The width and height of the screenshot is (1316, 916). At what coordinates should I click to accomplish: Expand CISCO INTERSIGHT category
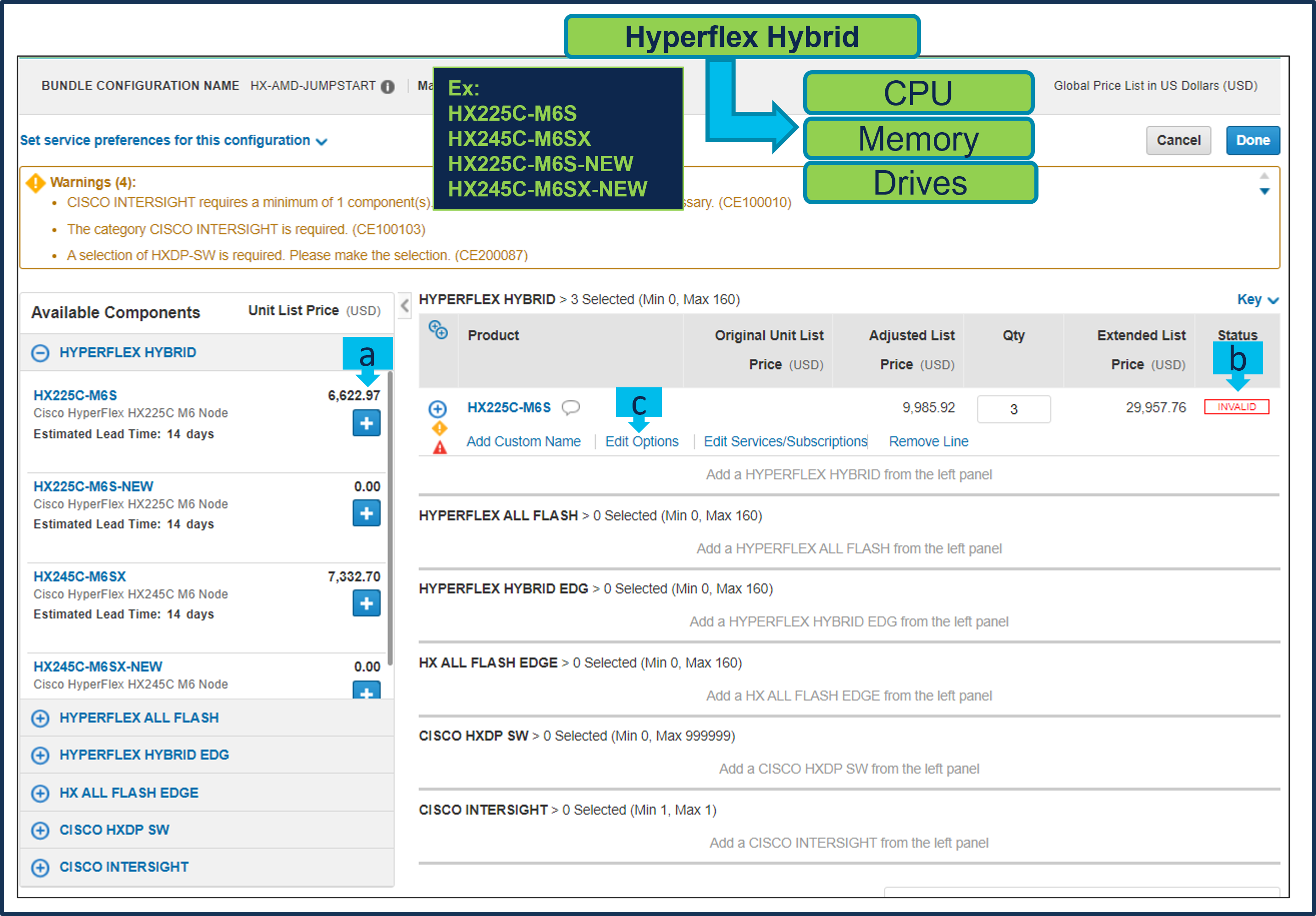40,867
